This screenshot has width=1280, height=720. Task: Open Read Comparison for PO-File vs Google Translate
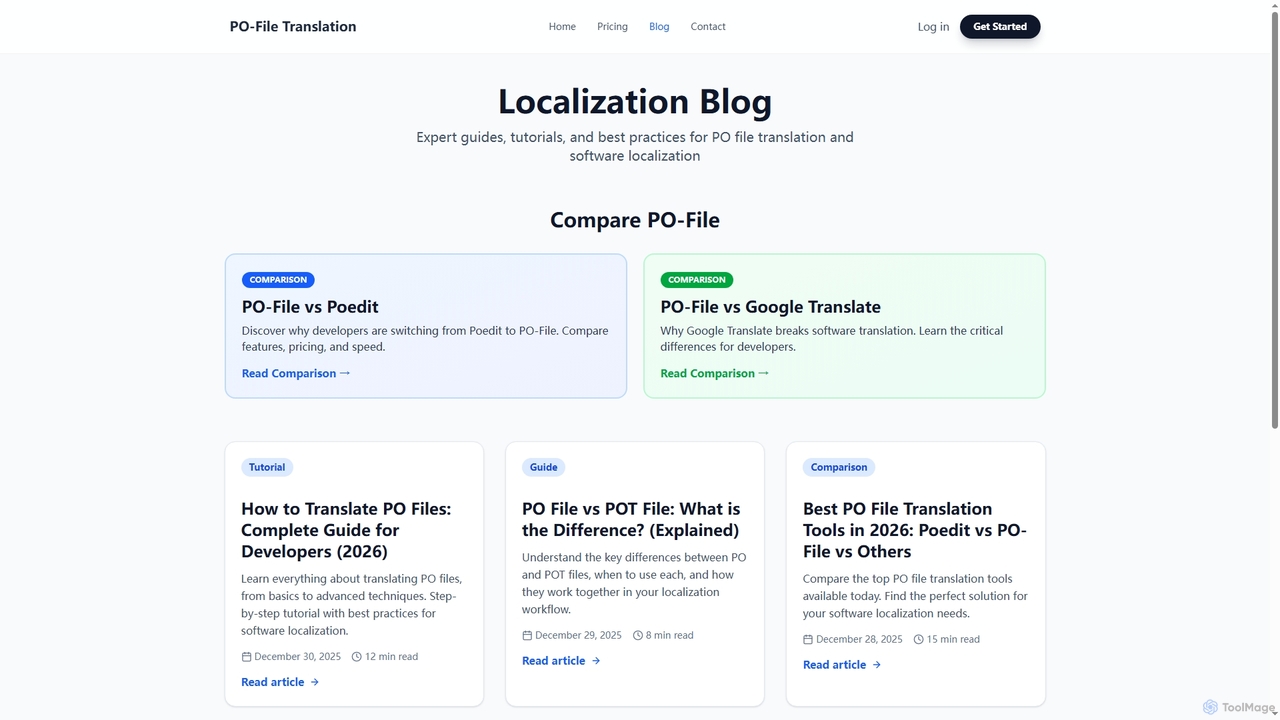point(715,373)
